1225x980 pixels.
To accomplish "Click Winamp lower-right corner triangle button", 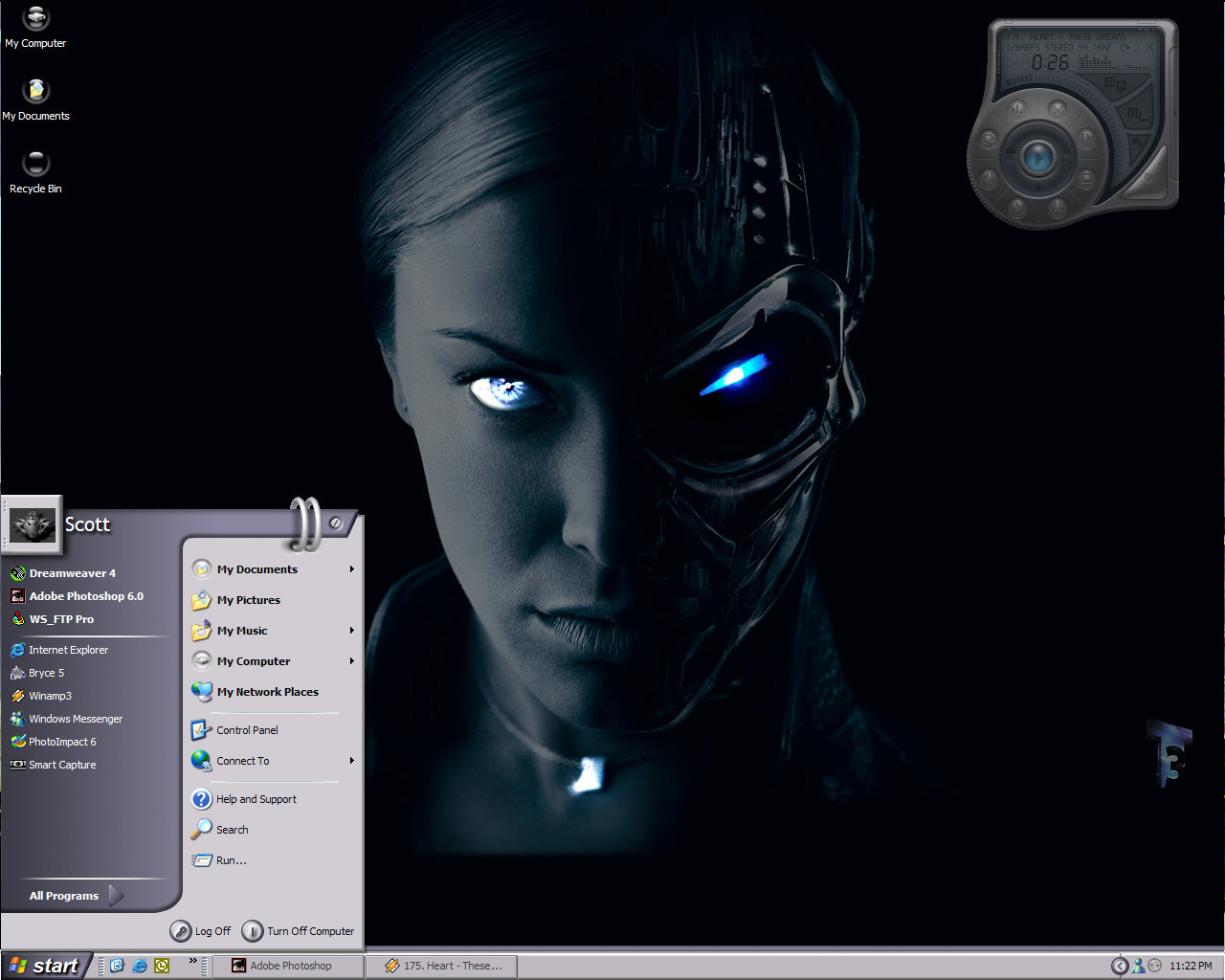I will (1147, 180).
